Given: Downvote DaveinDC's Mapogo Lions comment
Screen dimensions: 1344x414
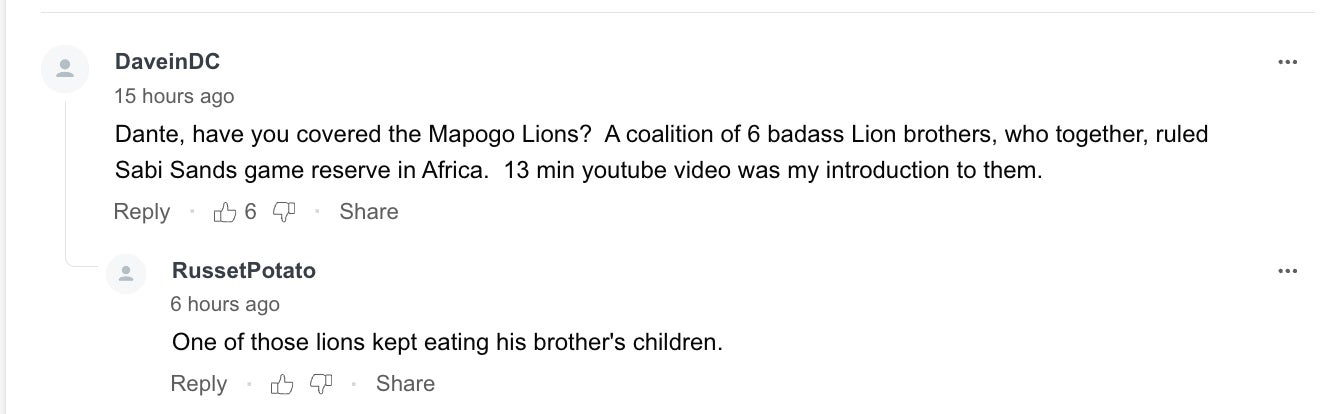Looking at the screenshot, I should (285, 212).
